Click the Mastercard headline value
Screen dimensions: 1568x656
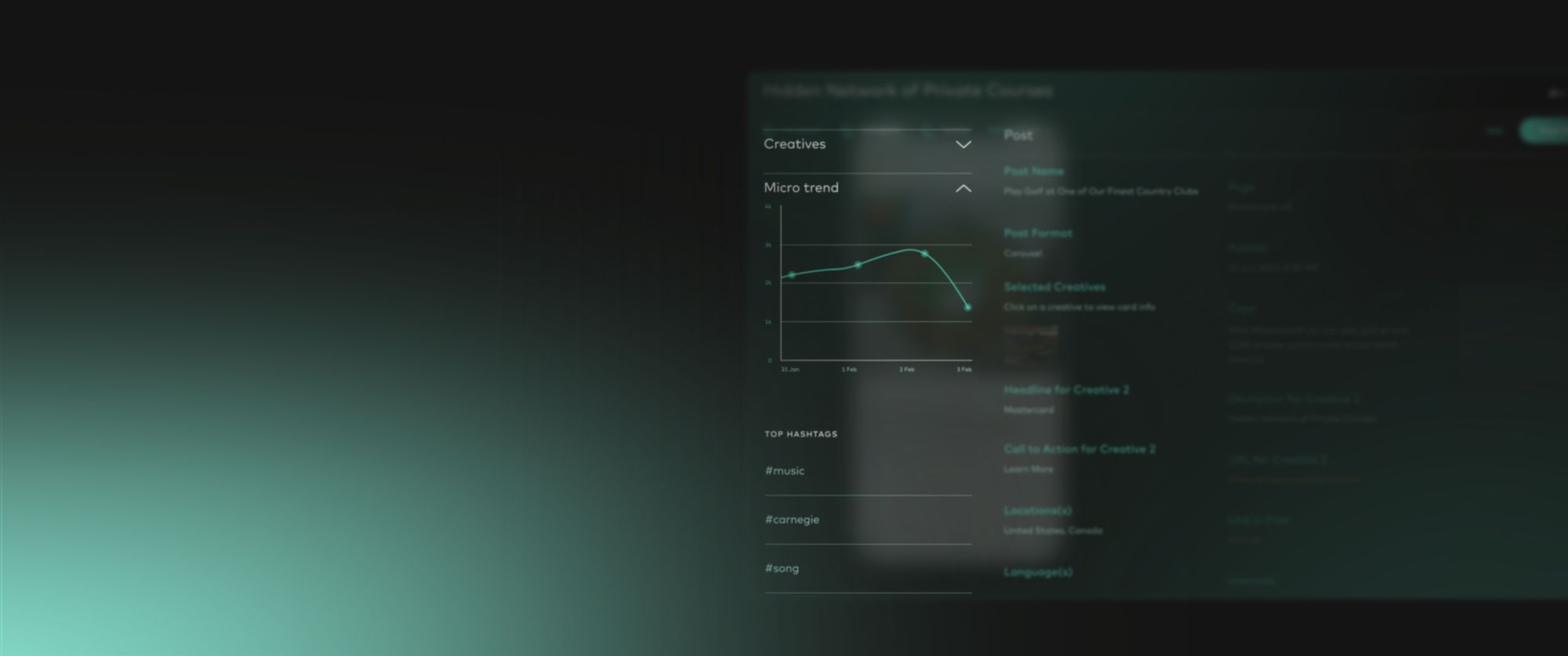(1029, 410)
